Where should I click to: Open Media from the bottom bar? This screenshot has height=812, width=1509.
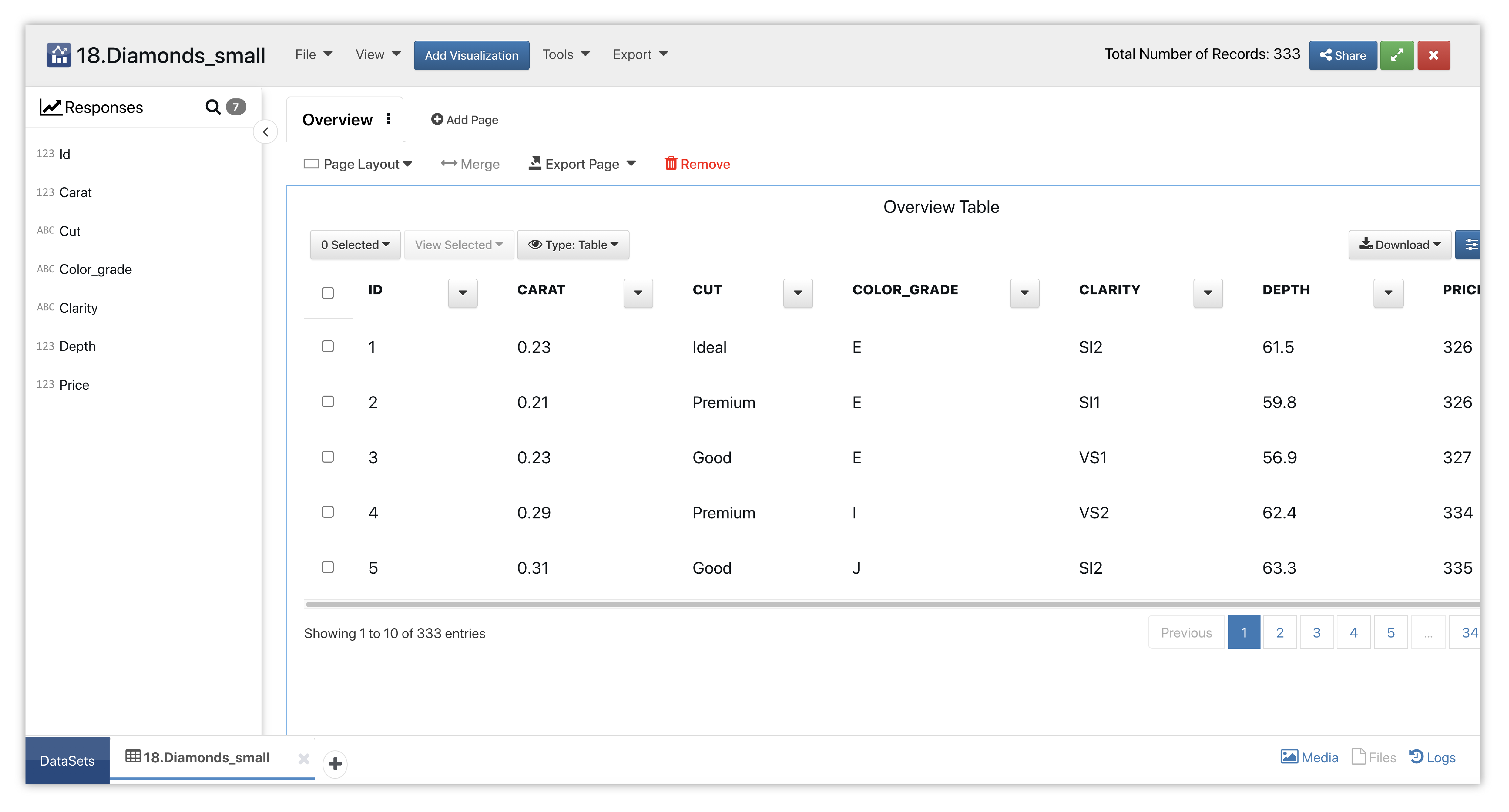click(x=1309, y=757)
